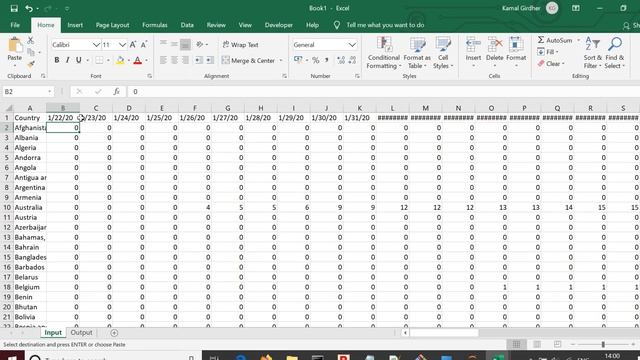Save the workbook with the Save icon
Viewport: 640px width, 360px height.
pyautogui.click(x=14, y=8)
